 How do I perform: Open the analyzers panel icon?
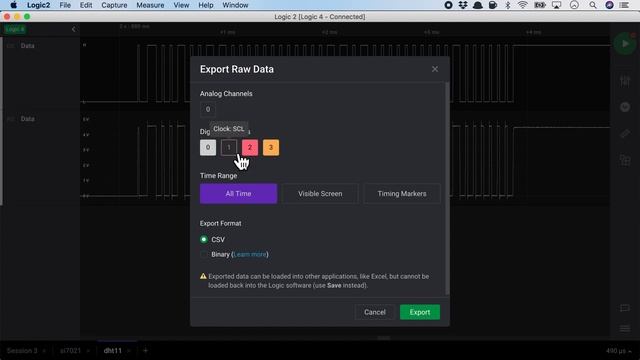[x=624, y=107]
